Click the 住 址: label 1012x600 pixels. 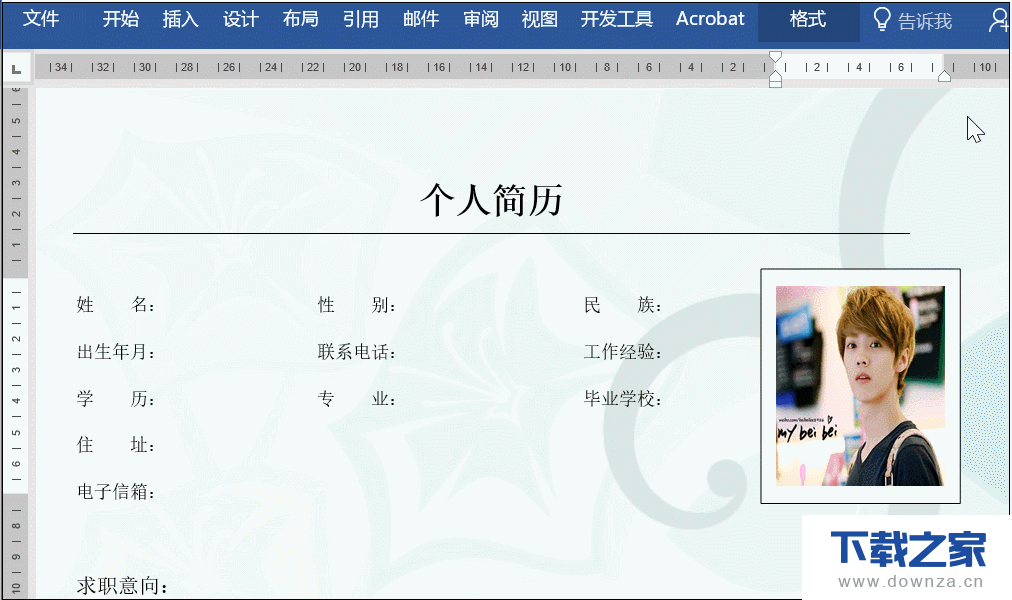pyautogui.click(x=116, y=445)
